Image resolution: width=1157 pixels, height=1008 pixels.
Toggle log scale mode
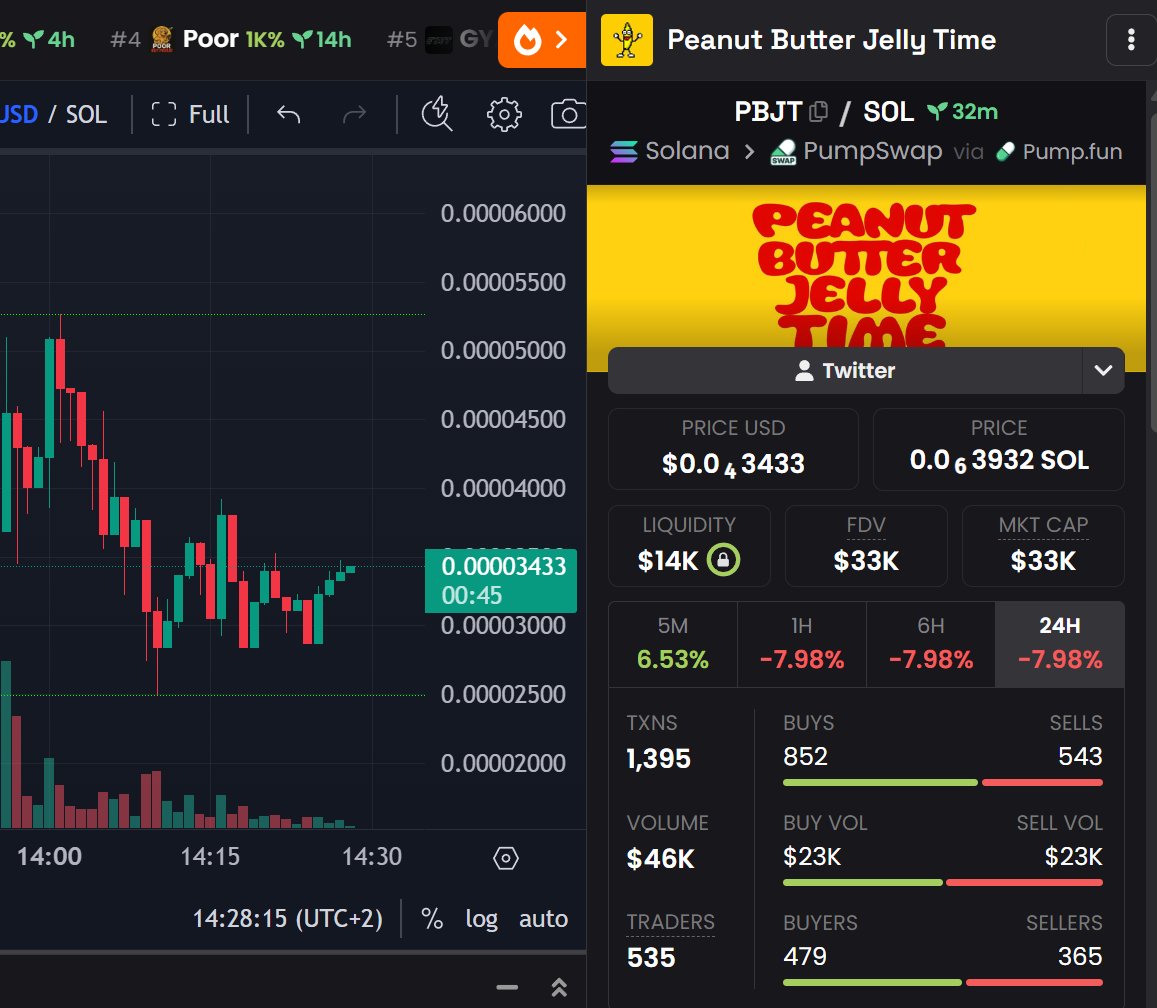click(x=481, y=919)
